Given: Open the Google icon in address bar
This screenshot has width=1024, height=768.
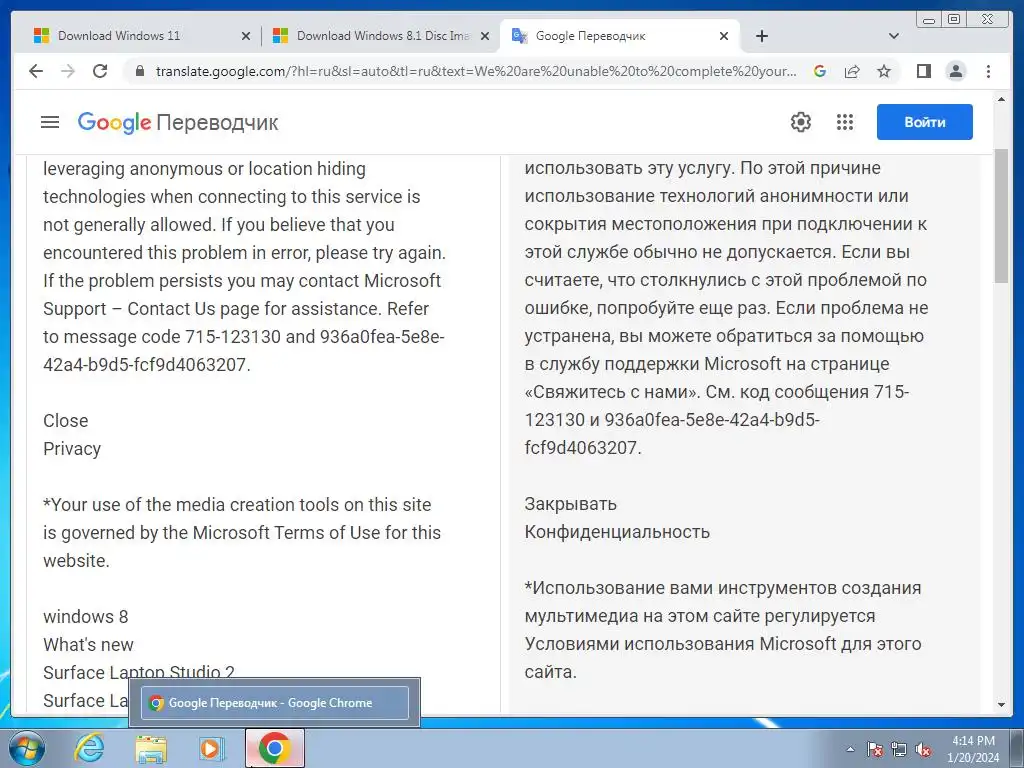Looking at the screenshot, I should point(820,71).
